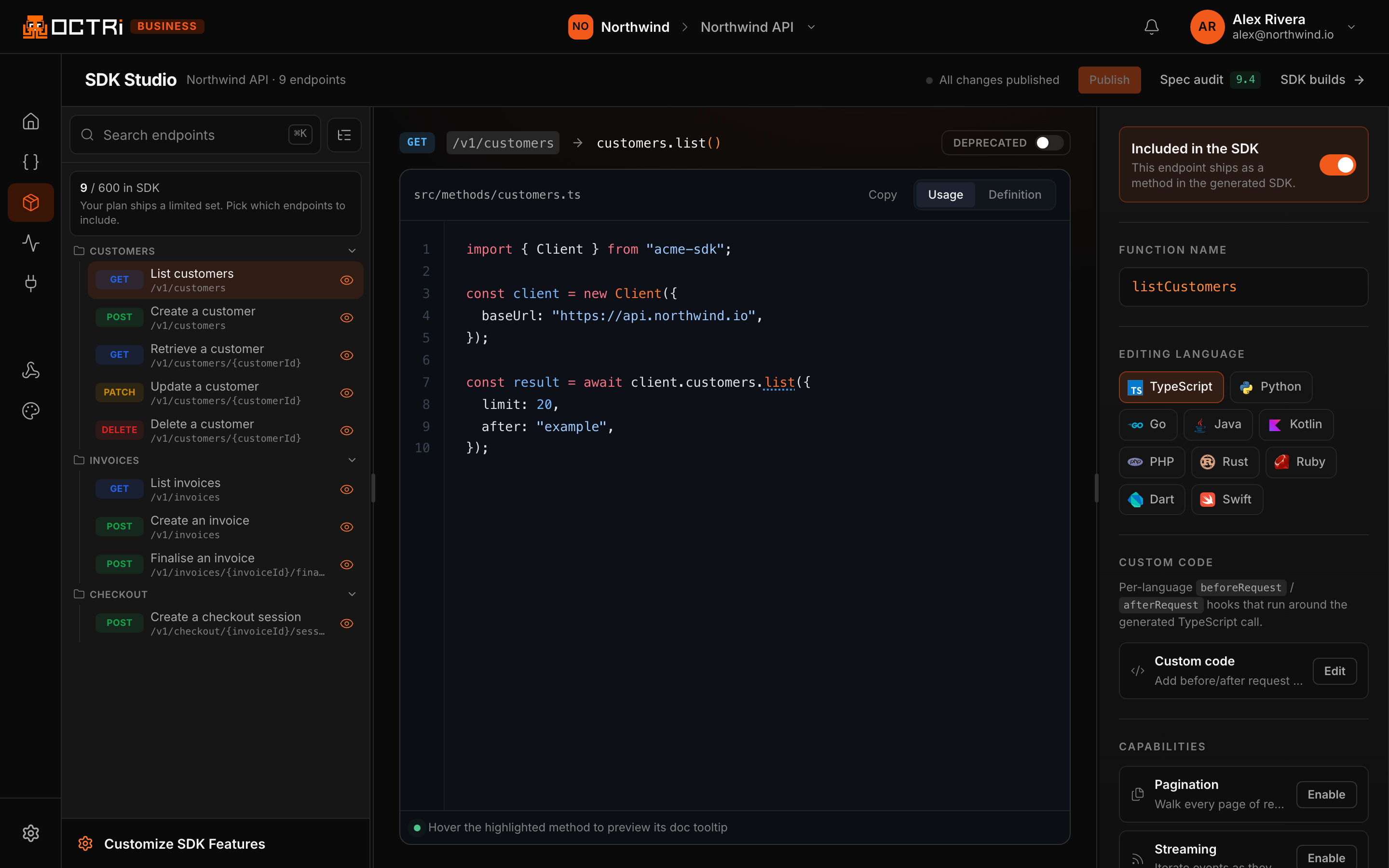Image resolution: width=1389 pixels, height=868 pixels.
Task: Select the TypeScript editing language
Action: coord(1171,387)
